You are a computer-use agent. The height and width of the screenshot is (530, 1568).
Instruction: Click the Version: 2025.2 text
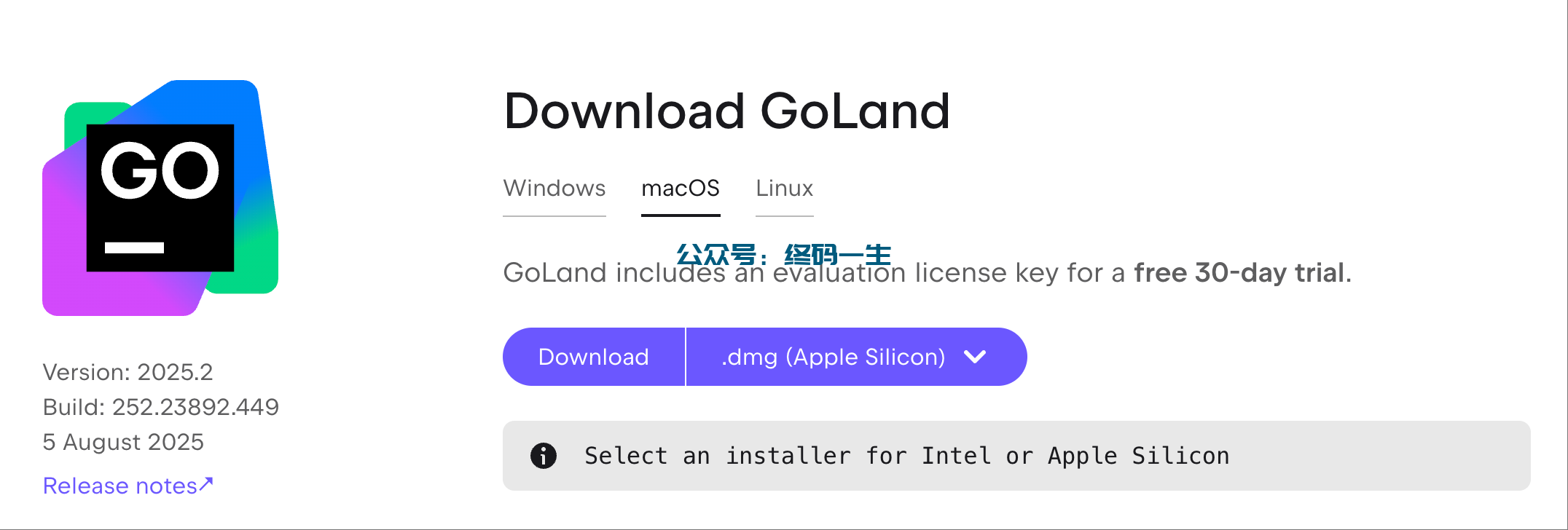click(128, 372)
